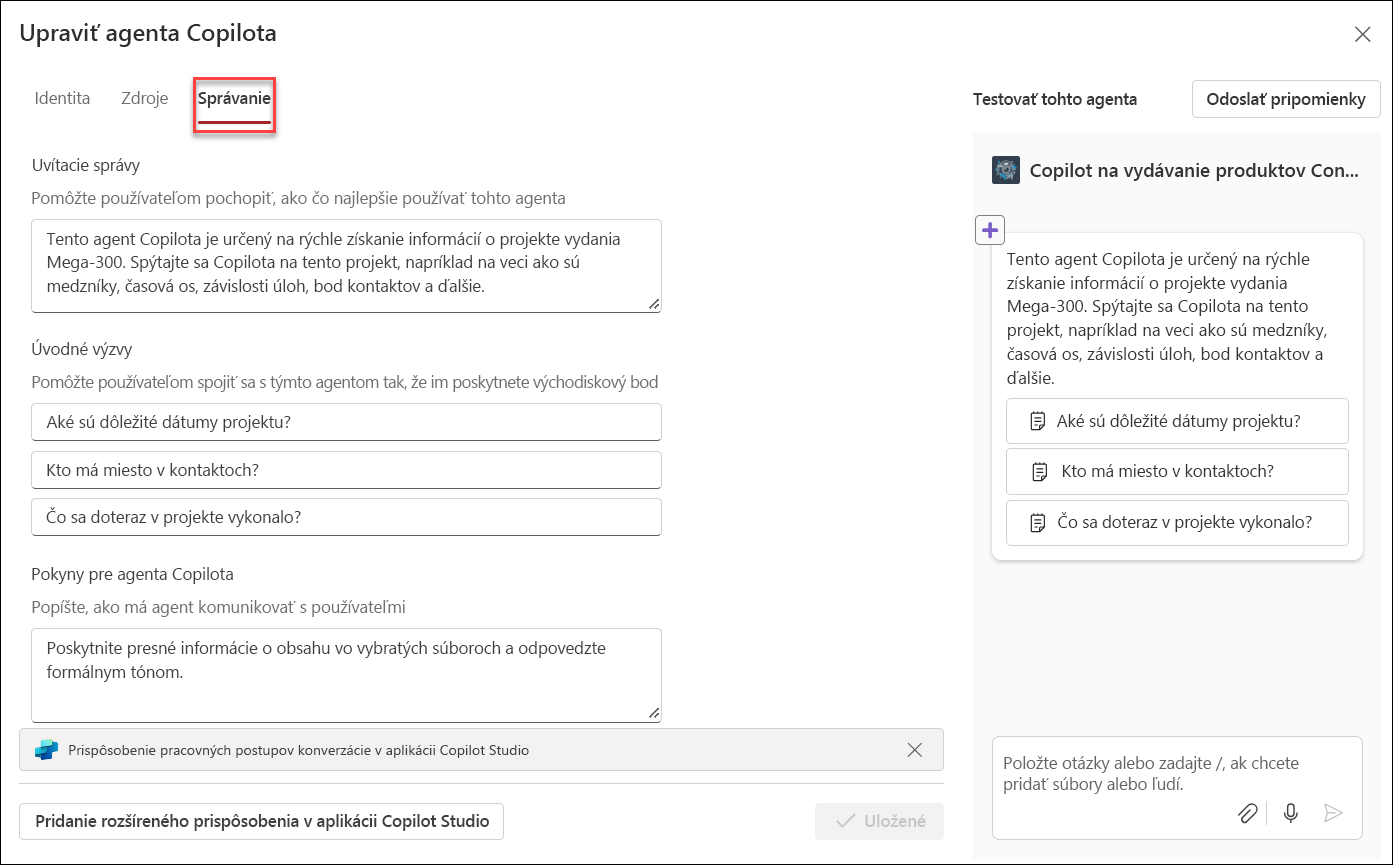Click the 'Uvítacie správy' heading

86,165
